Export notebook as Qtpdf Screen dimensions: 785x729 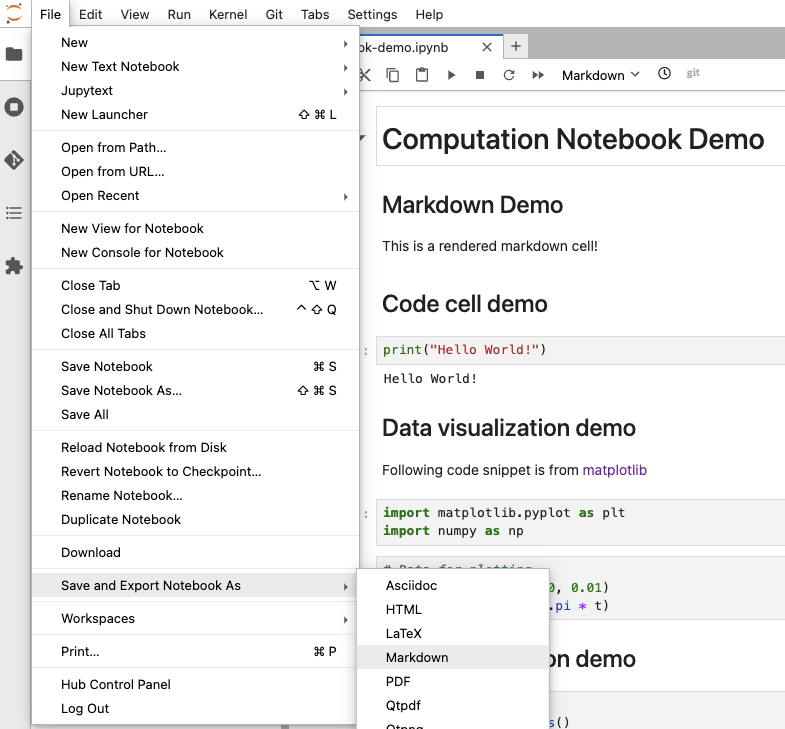(x=453, y=706)
